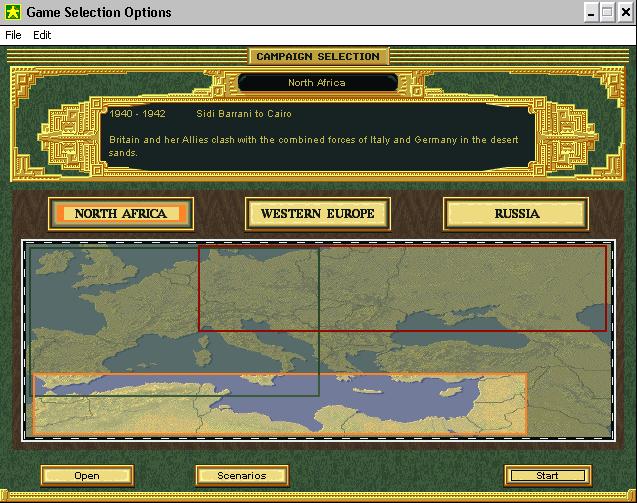This screenshot has width=637, height=503.
Task: Select the North Africa campaign button
Action: 121,214
